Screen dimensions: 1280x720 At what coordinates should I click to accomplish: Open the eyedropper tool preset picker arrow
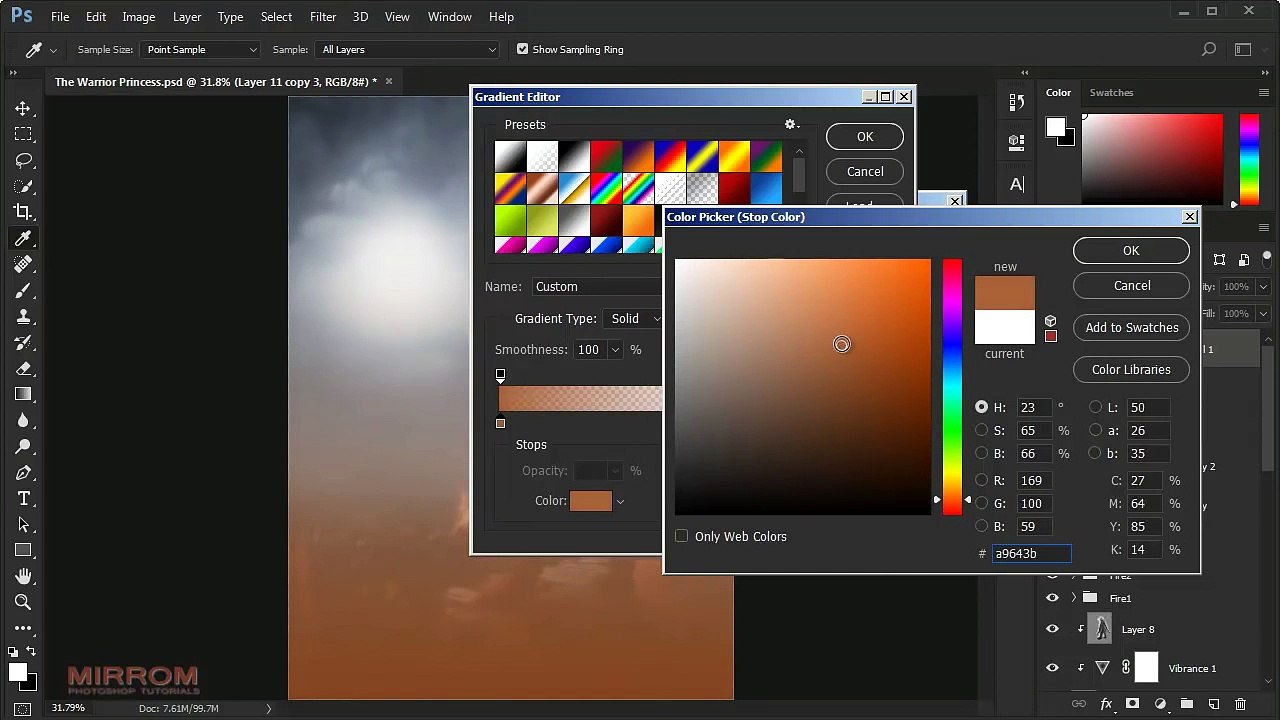53,49
